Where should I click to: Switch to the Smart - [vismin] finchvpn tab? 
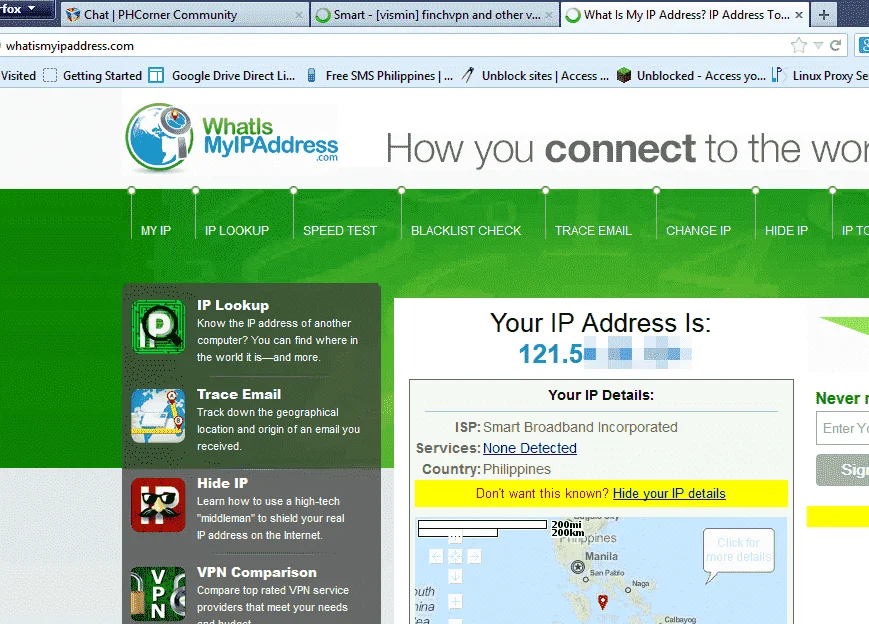coord(437,15)
